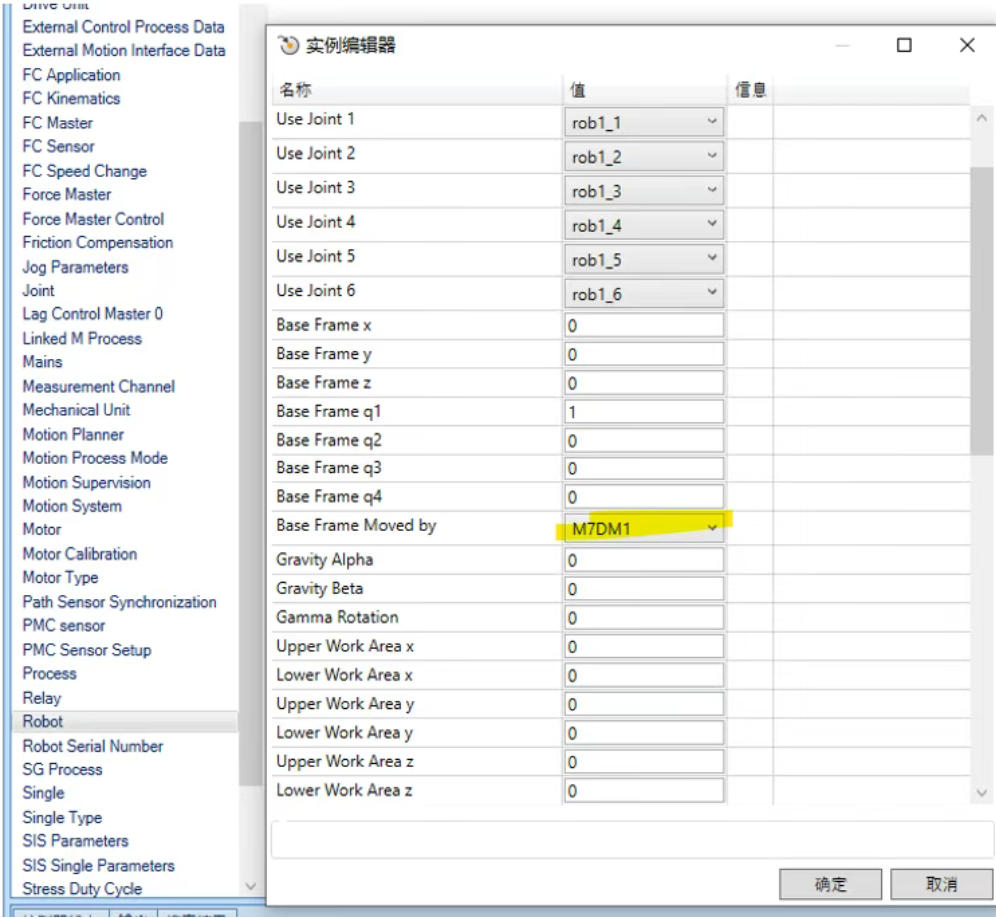Click the Base Frame x value field
The image size is (996, 918).
643,326
